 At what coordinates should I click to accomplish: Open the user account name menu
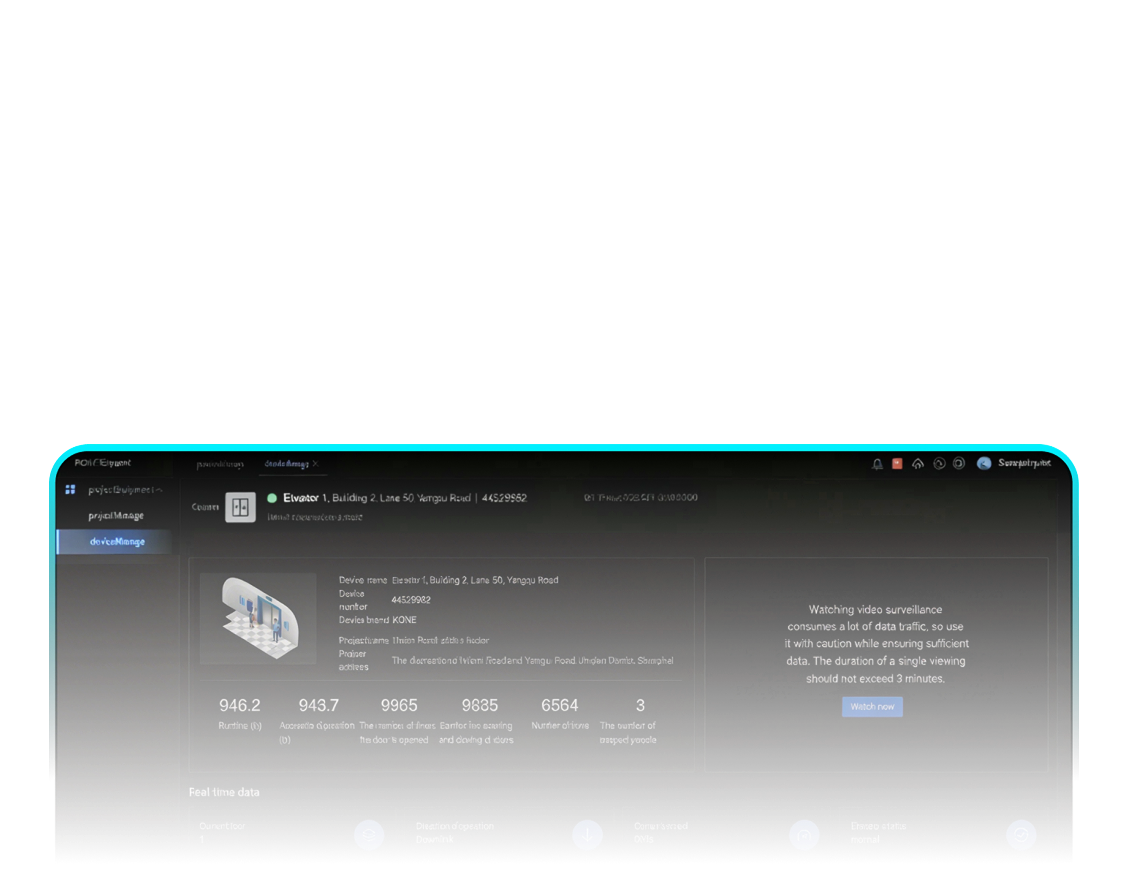[1024, 464]
